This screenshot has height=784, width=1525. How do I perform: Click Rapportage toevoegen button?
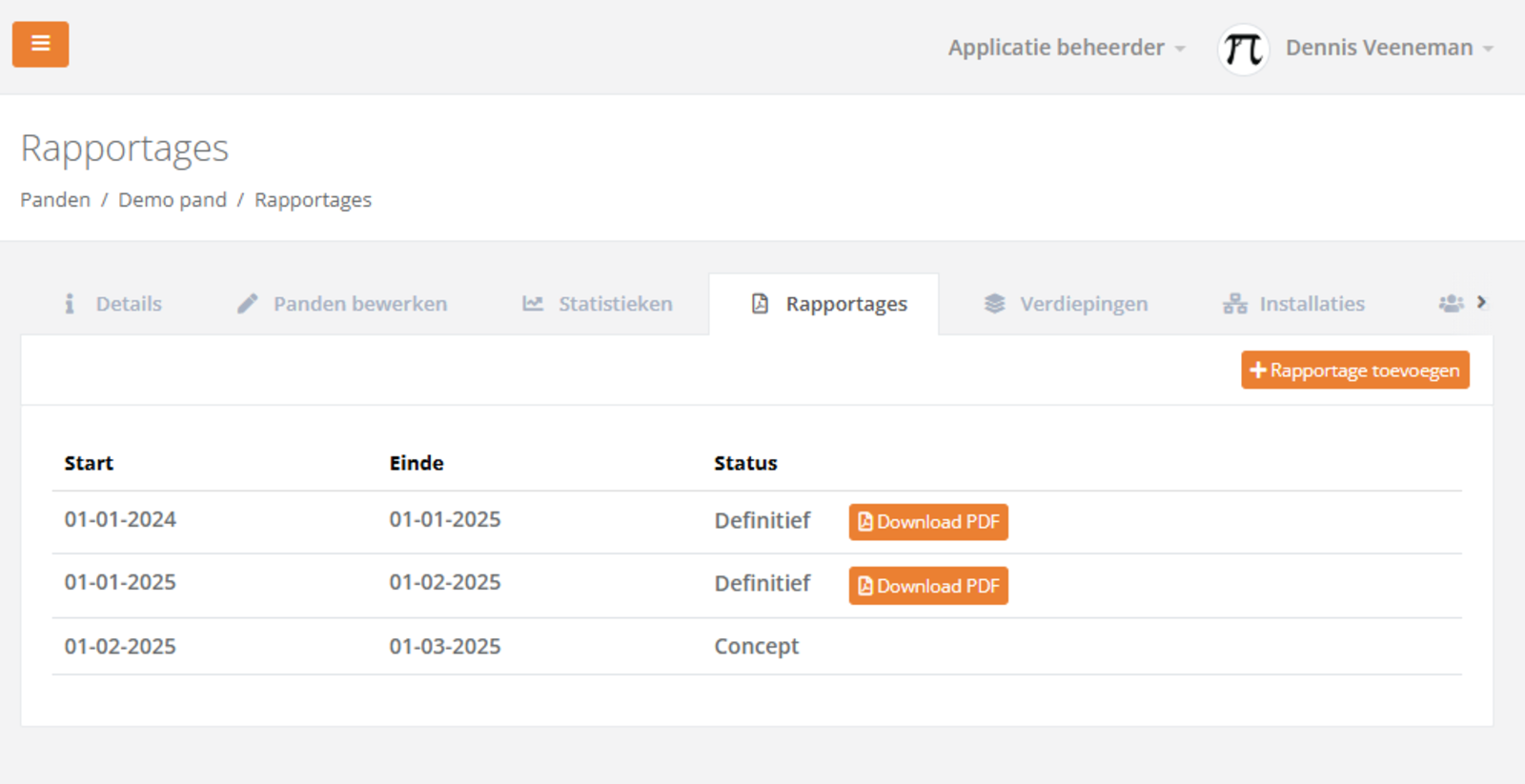pyautogui.click(x=1355, y=370)
